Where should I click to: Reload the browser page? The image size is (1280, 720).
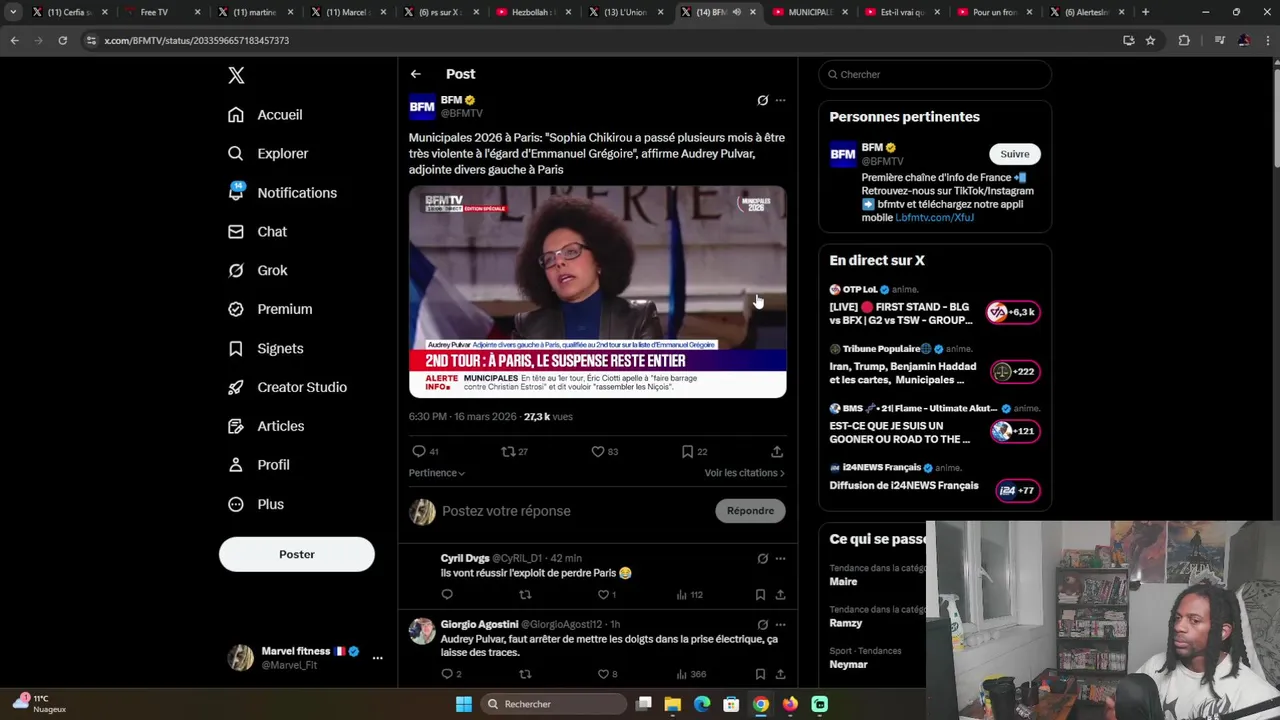(62, 40)
